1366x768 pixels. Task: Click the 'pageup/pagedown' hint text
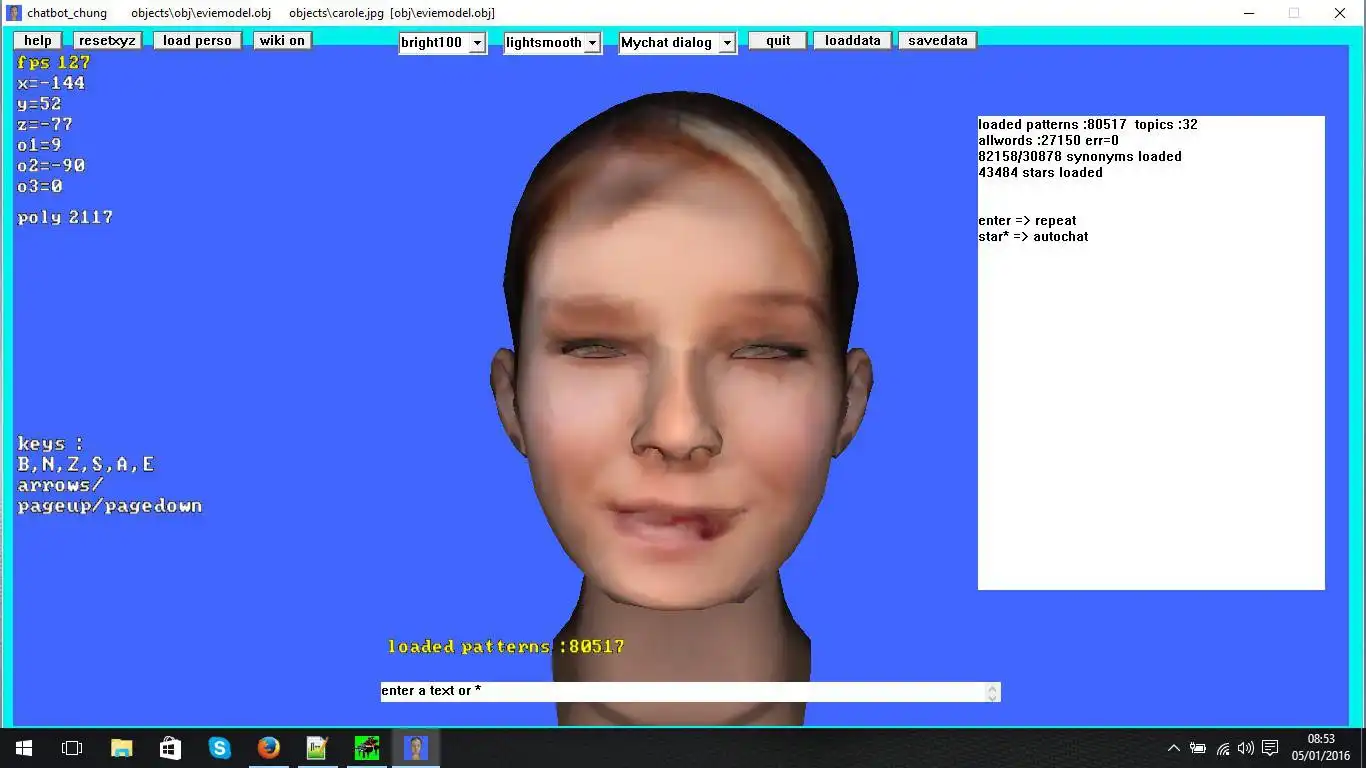110,506
